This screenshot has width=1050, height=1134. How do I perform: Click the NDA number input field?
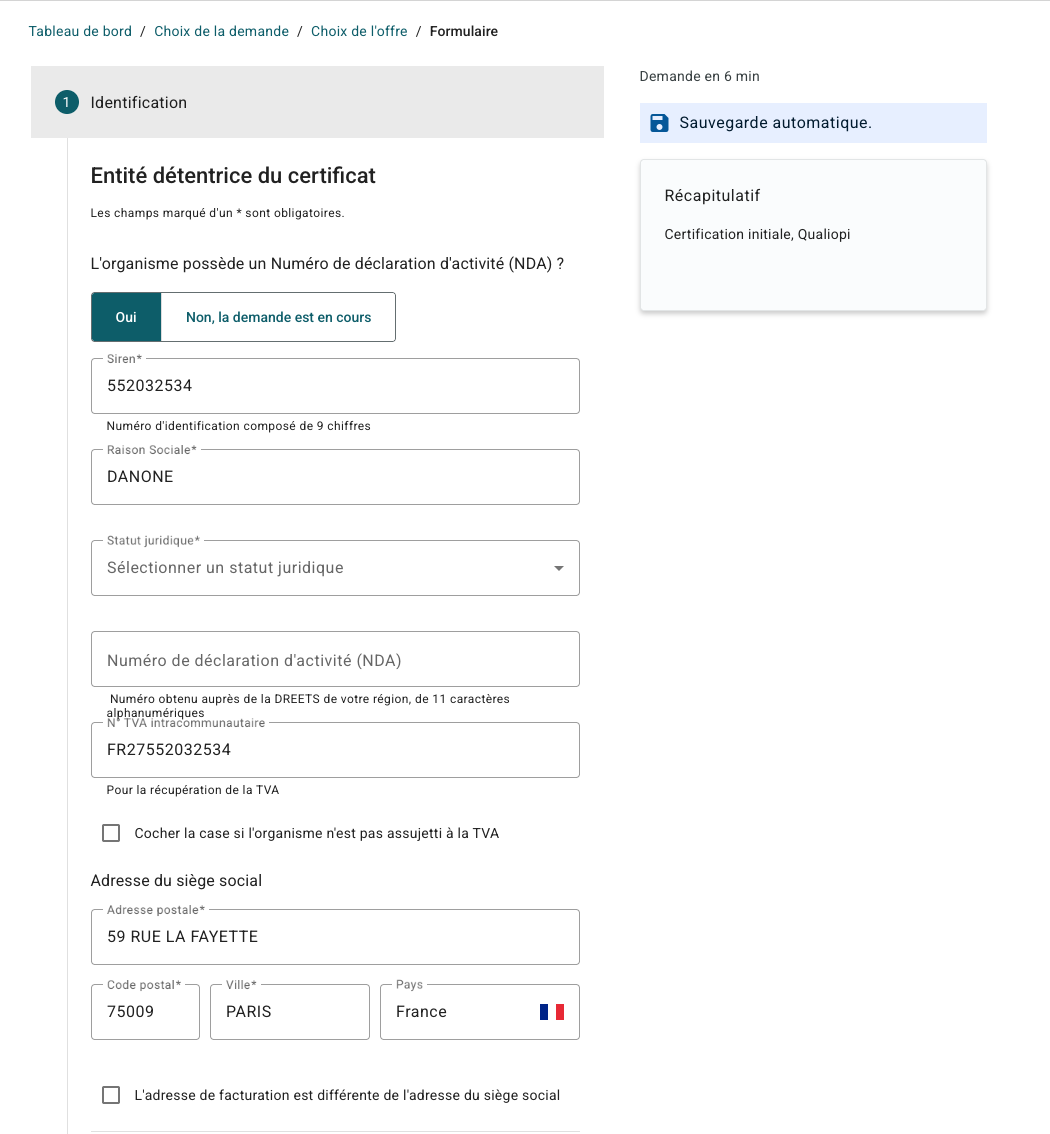click(335, 660)
